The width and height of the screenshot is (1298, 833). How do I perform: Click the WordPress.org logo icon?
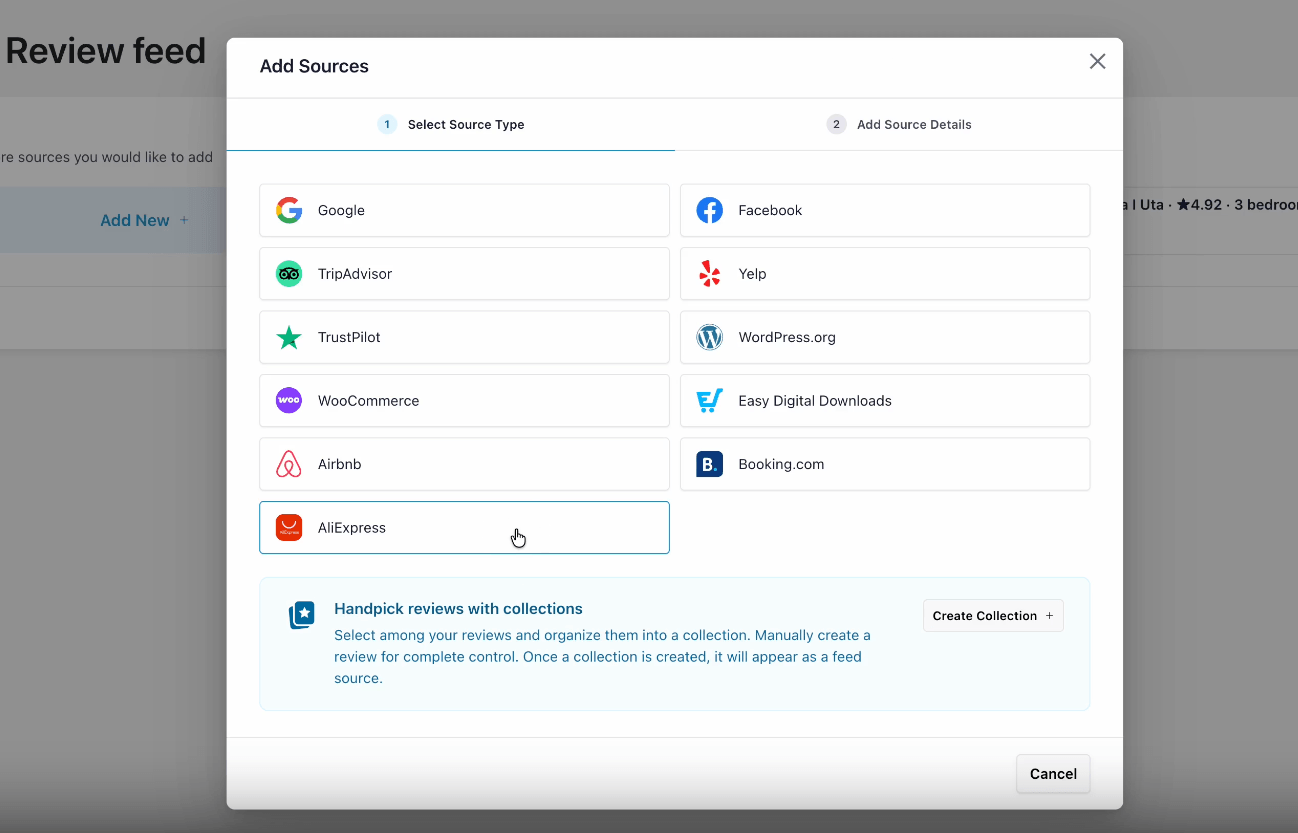click(x=709, y=337)
